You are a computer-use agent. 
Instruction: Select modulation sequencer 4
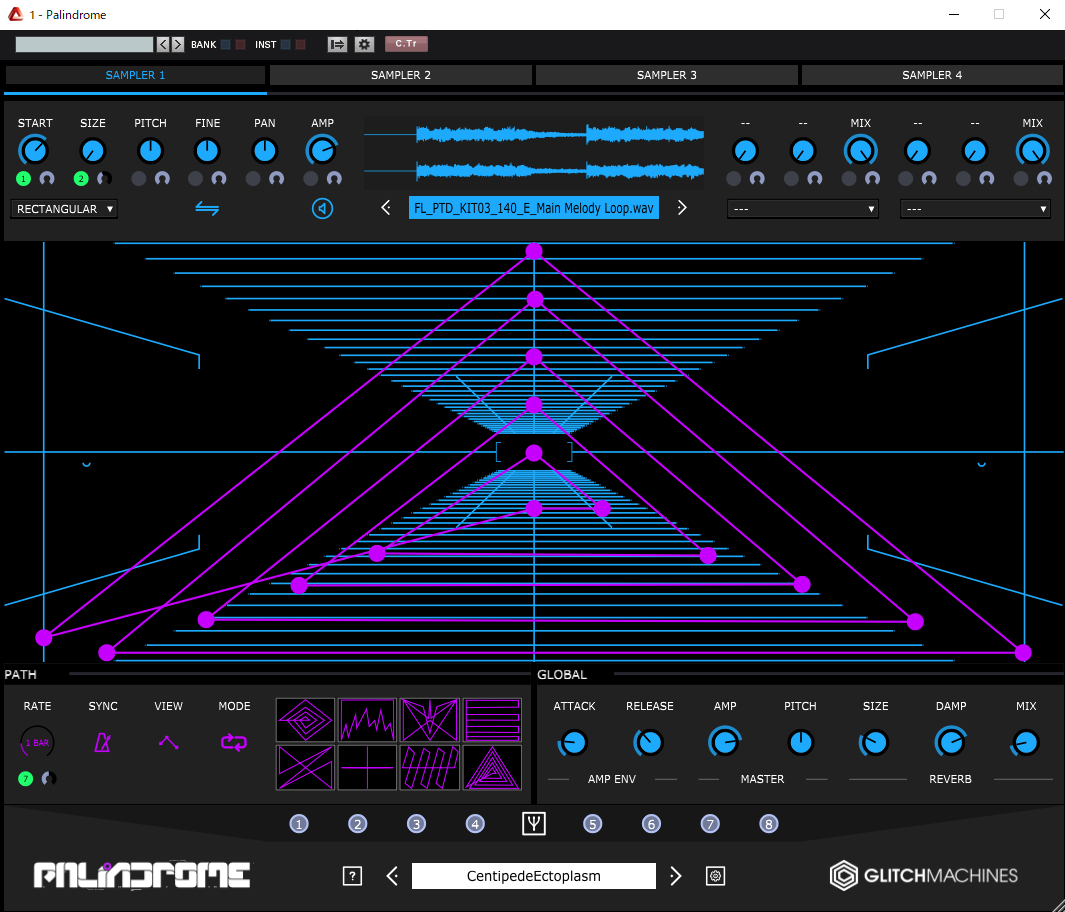475,824
